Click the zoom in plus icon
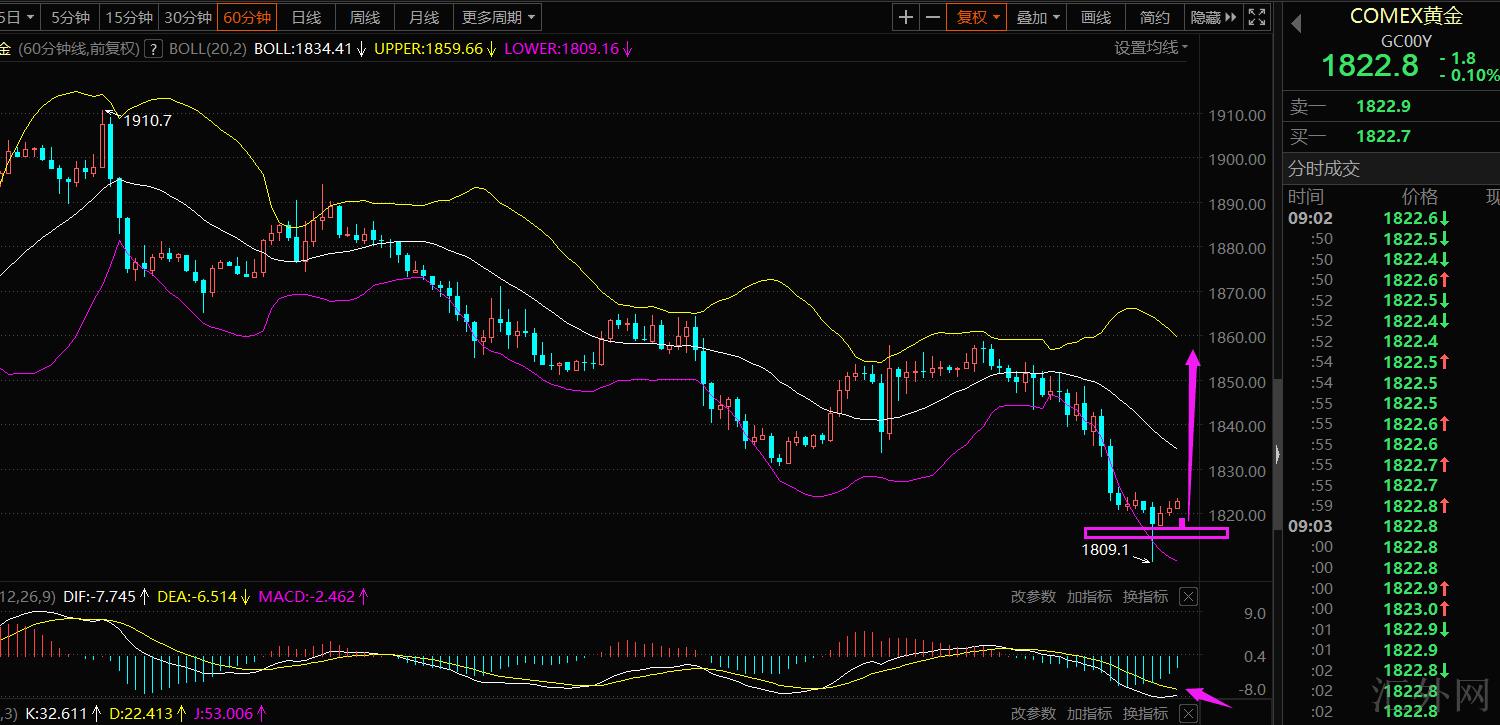1500x725 pixels. coord(906,17)
